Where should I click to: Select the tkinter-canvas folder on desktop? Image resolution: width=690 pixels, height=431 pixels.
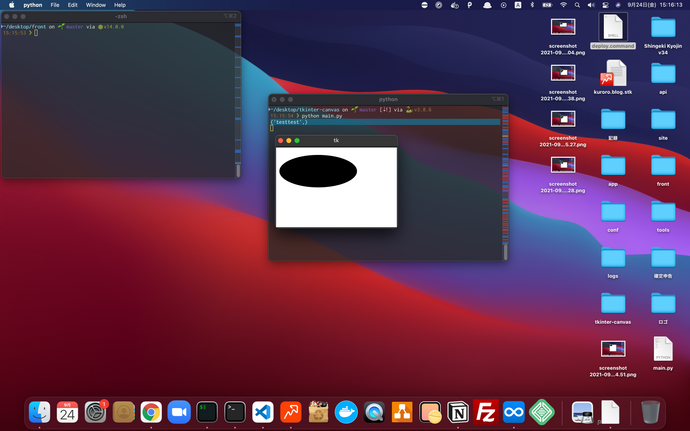coord(613,308)
